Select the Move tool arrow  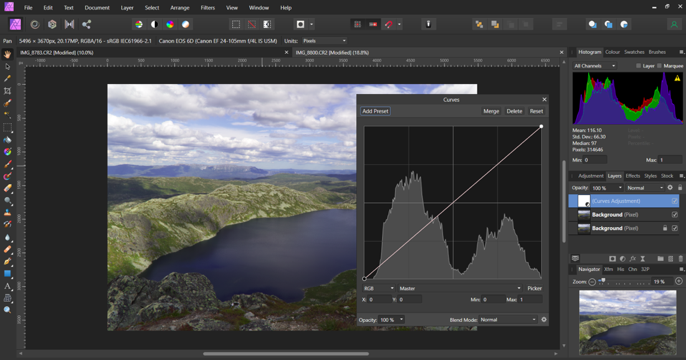click(7, 66)
